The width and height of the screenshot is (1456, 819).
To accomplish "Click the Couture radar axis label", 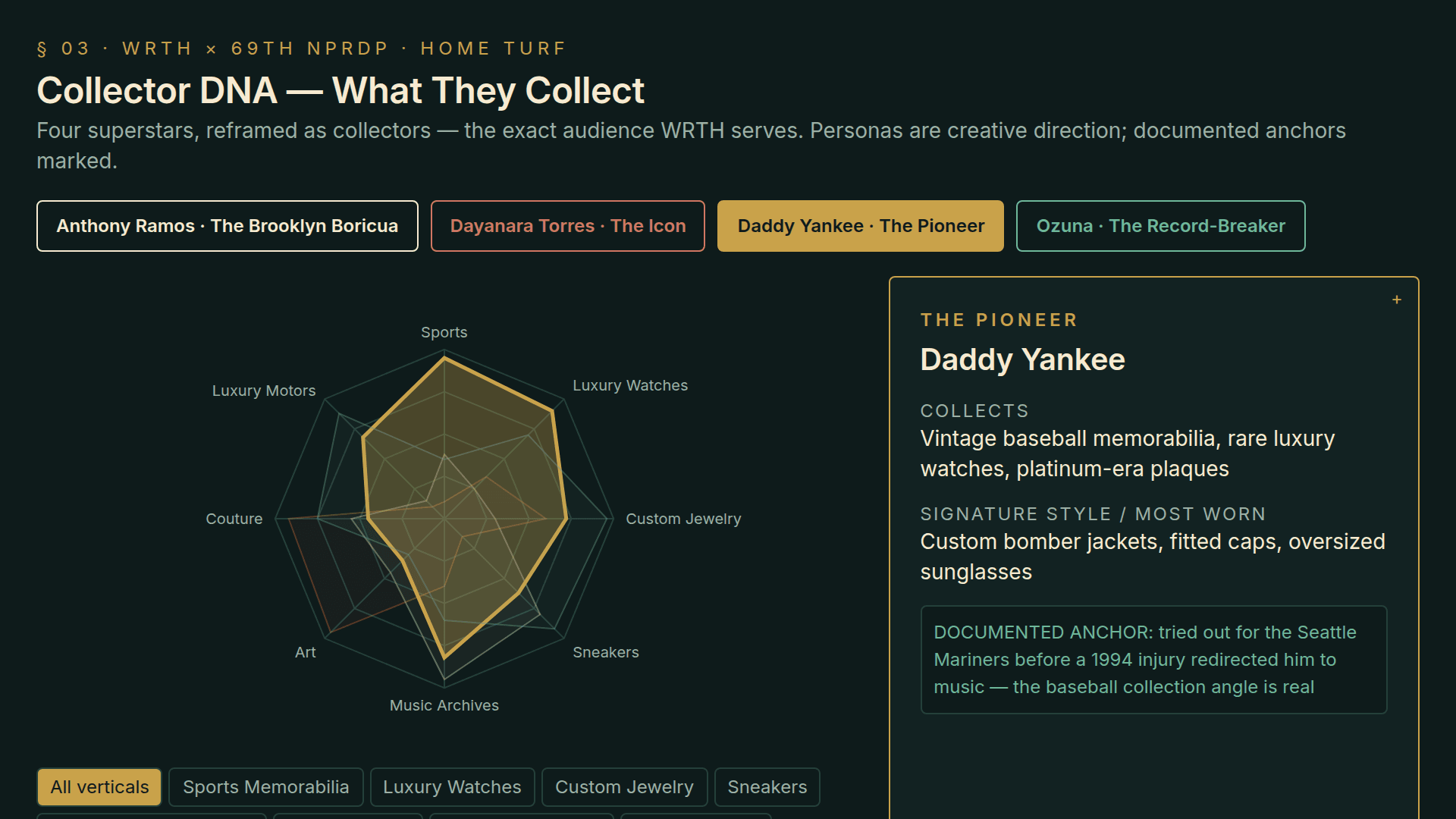I will point(234,519).
